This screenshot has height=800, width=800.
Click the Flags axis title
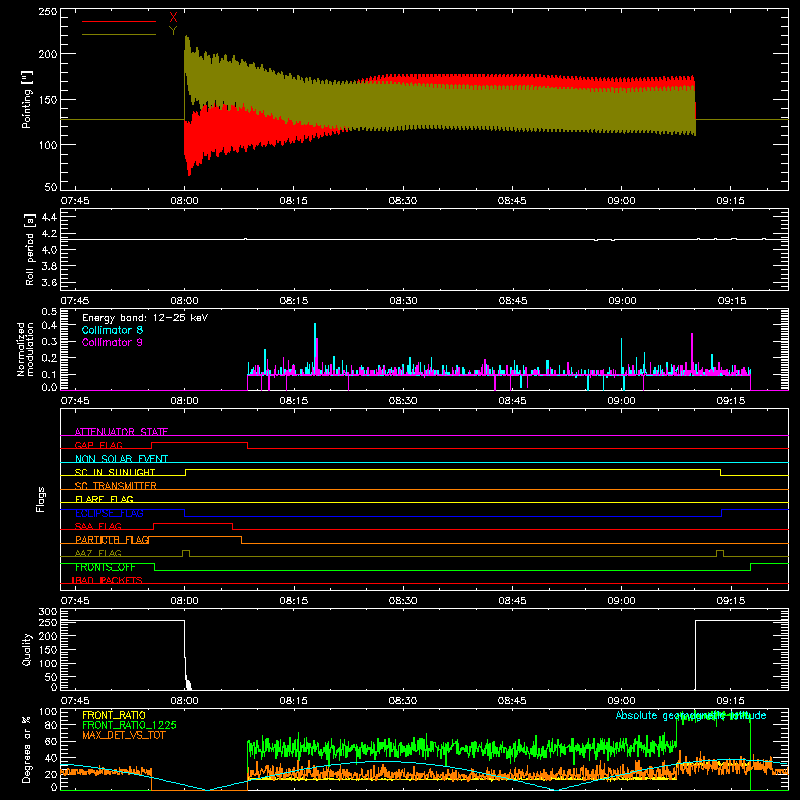41,499
